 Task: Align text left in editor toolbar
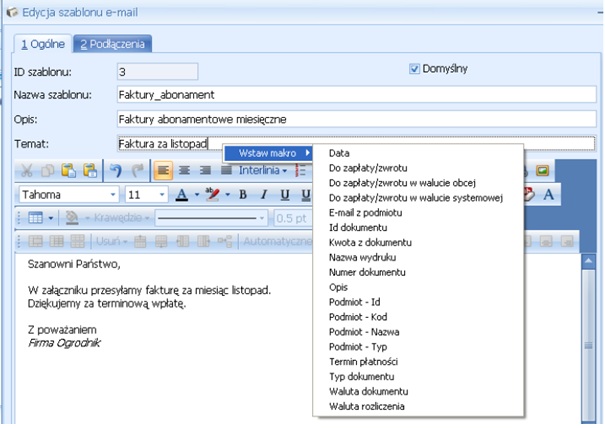point(164,171)
